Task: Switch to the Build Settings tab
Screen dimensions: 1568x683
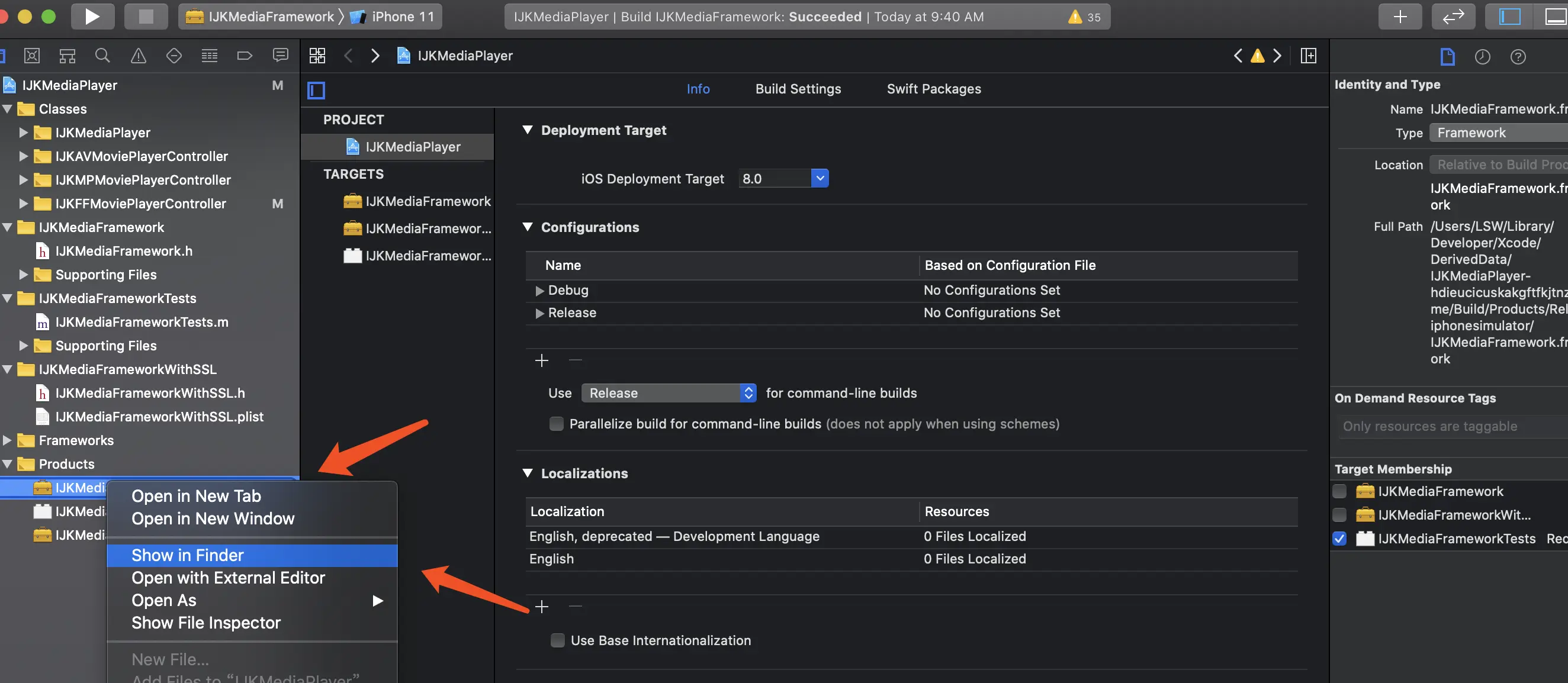Action: [798, 89]
